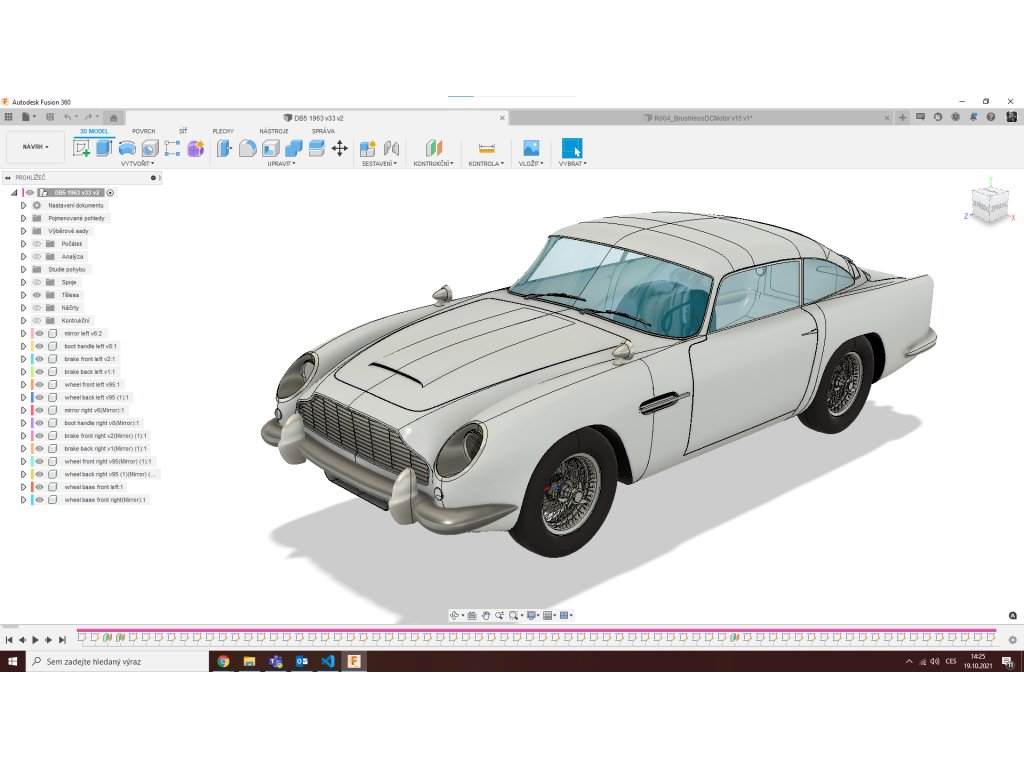Activate DB5 1963 root component radio

coord(110,193)
